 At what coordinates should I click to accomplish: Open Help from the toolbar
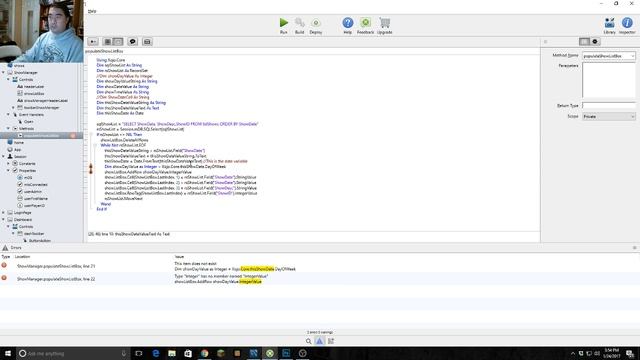(348, 23)
